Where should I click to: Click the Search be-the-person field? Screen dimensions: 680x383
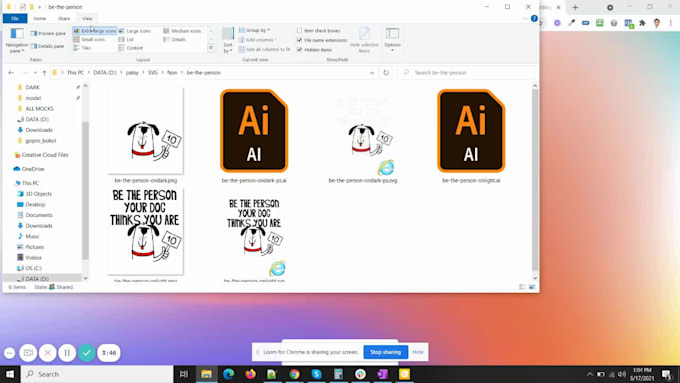[466, 73]
